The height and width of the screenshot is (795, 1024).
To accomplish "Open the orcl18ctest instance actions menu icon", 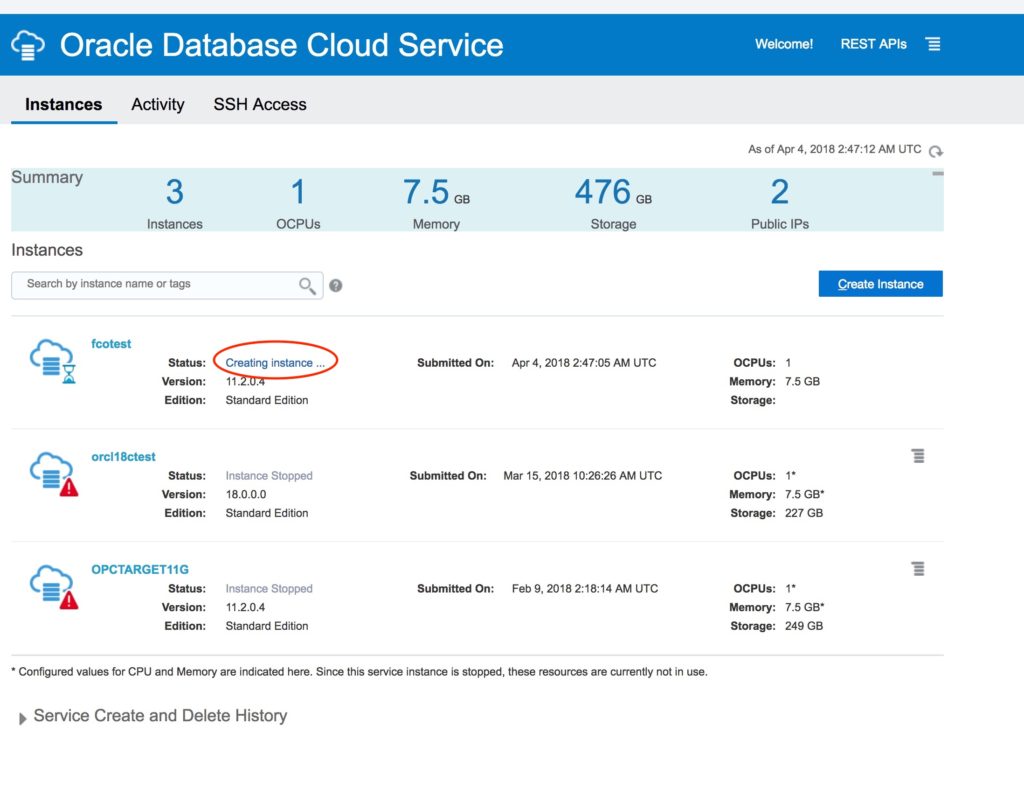I will 917,456.
